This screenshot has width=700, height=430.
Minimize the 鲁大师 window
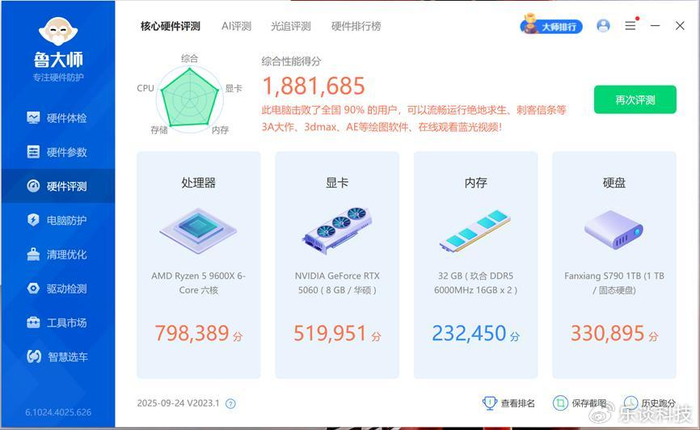click(x=655, y=26)
